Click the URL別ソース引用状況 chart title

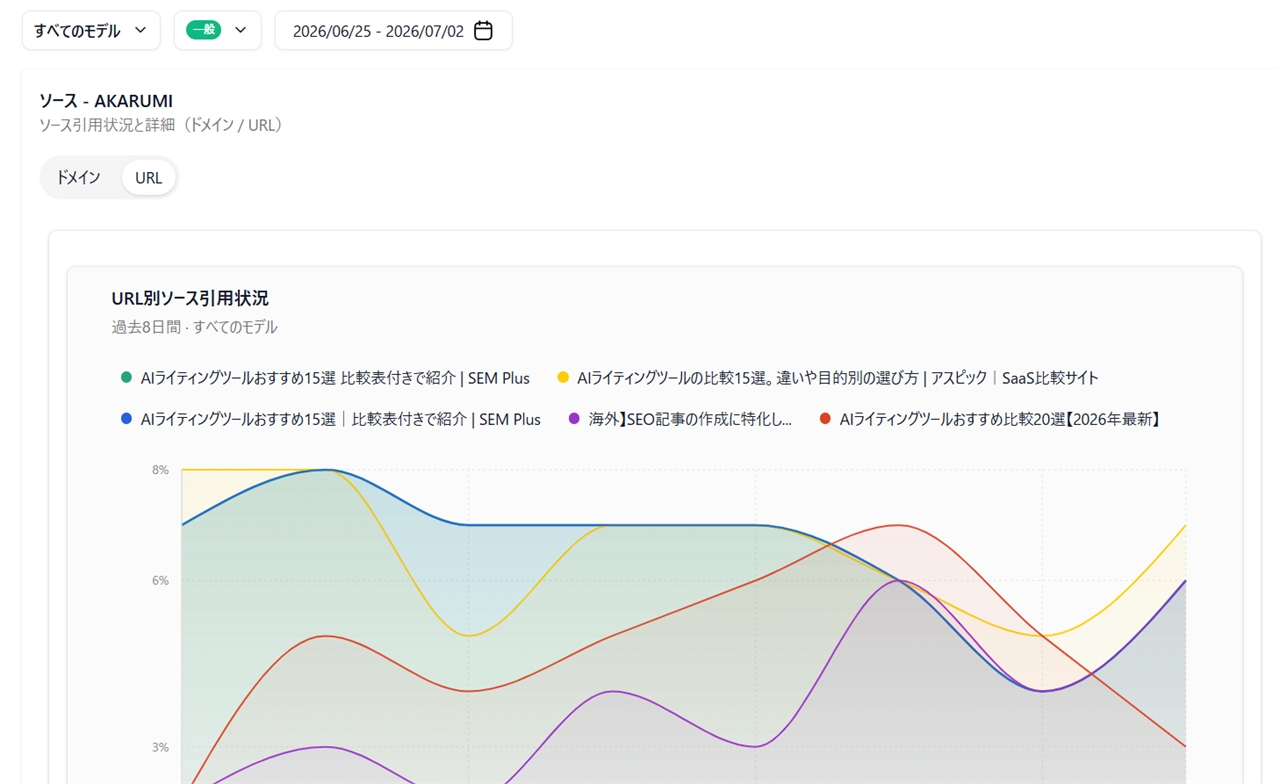pos(190,298)
